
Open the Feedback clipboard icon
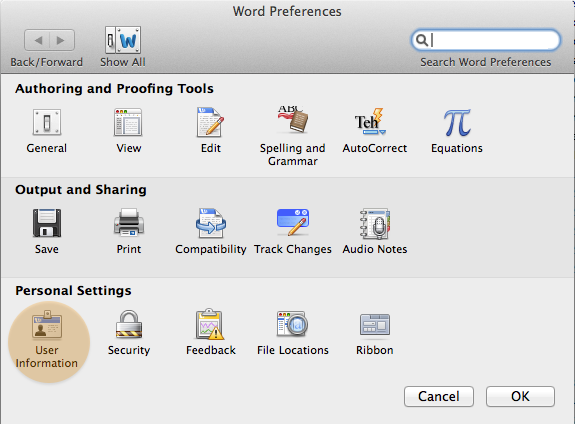point(210,324)
